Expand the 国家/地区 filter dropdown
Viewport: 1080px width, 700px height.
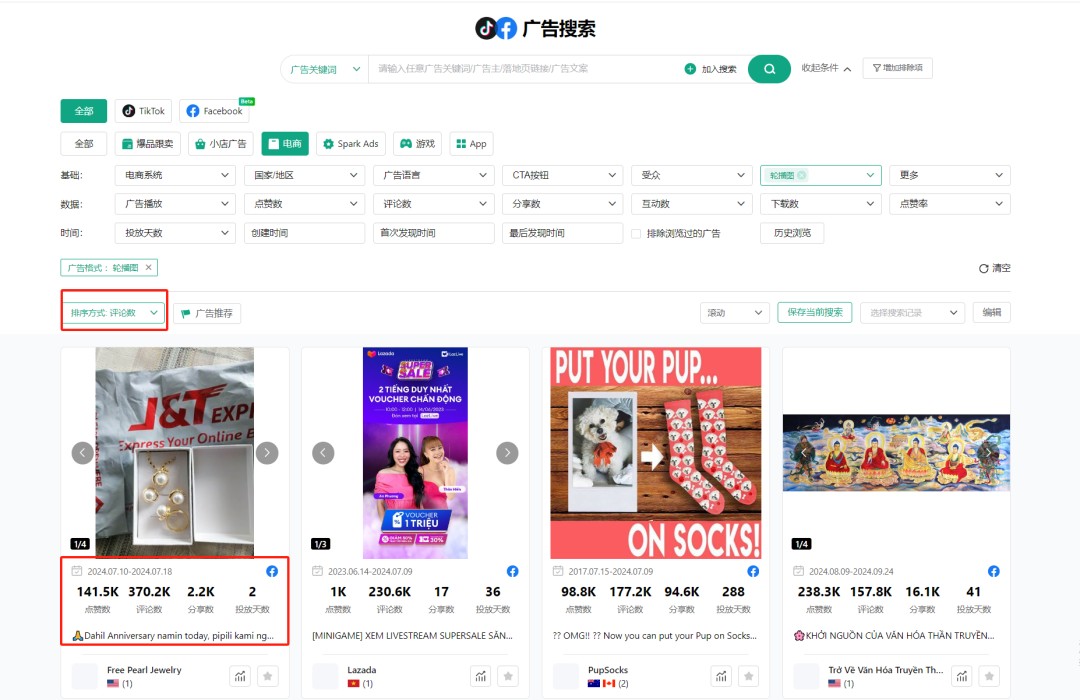(x=304, y=175)
